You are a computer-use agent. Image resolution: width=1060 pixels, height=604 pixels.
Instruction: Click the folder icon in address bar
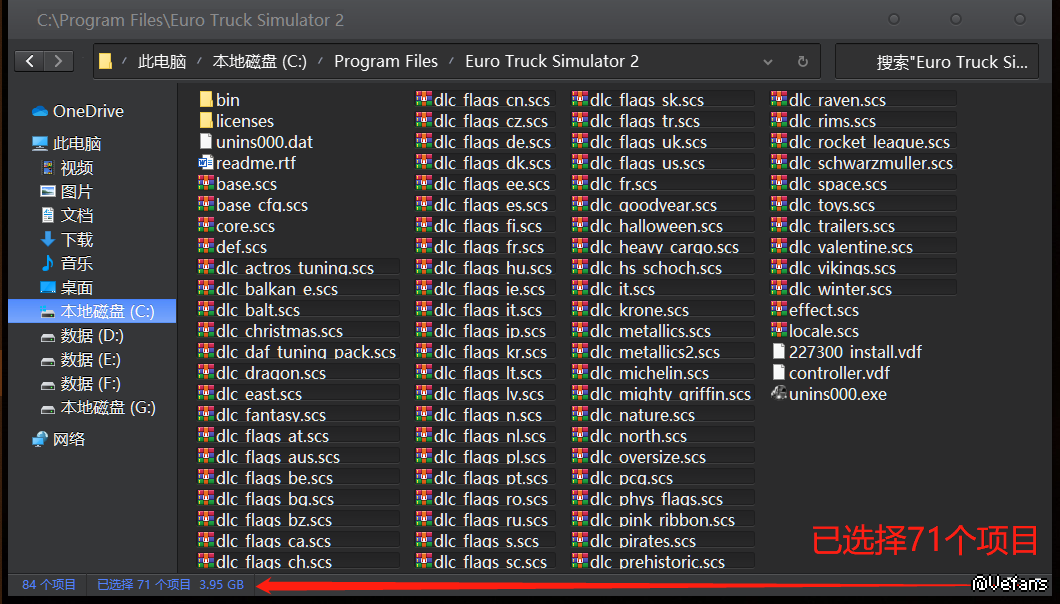coord(105,61)
